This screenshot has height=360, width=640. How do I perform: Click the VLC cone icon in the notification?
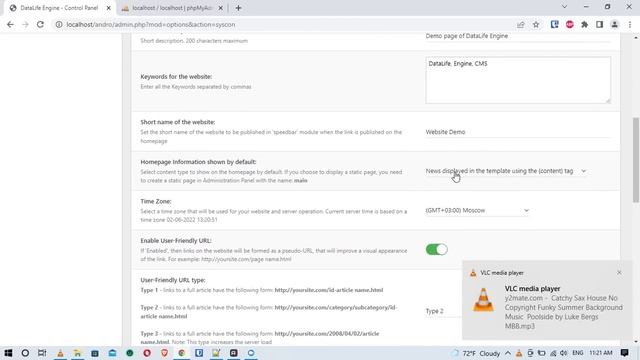point(483,300)
